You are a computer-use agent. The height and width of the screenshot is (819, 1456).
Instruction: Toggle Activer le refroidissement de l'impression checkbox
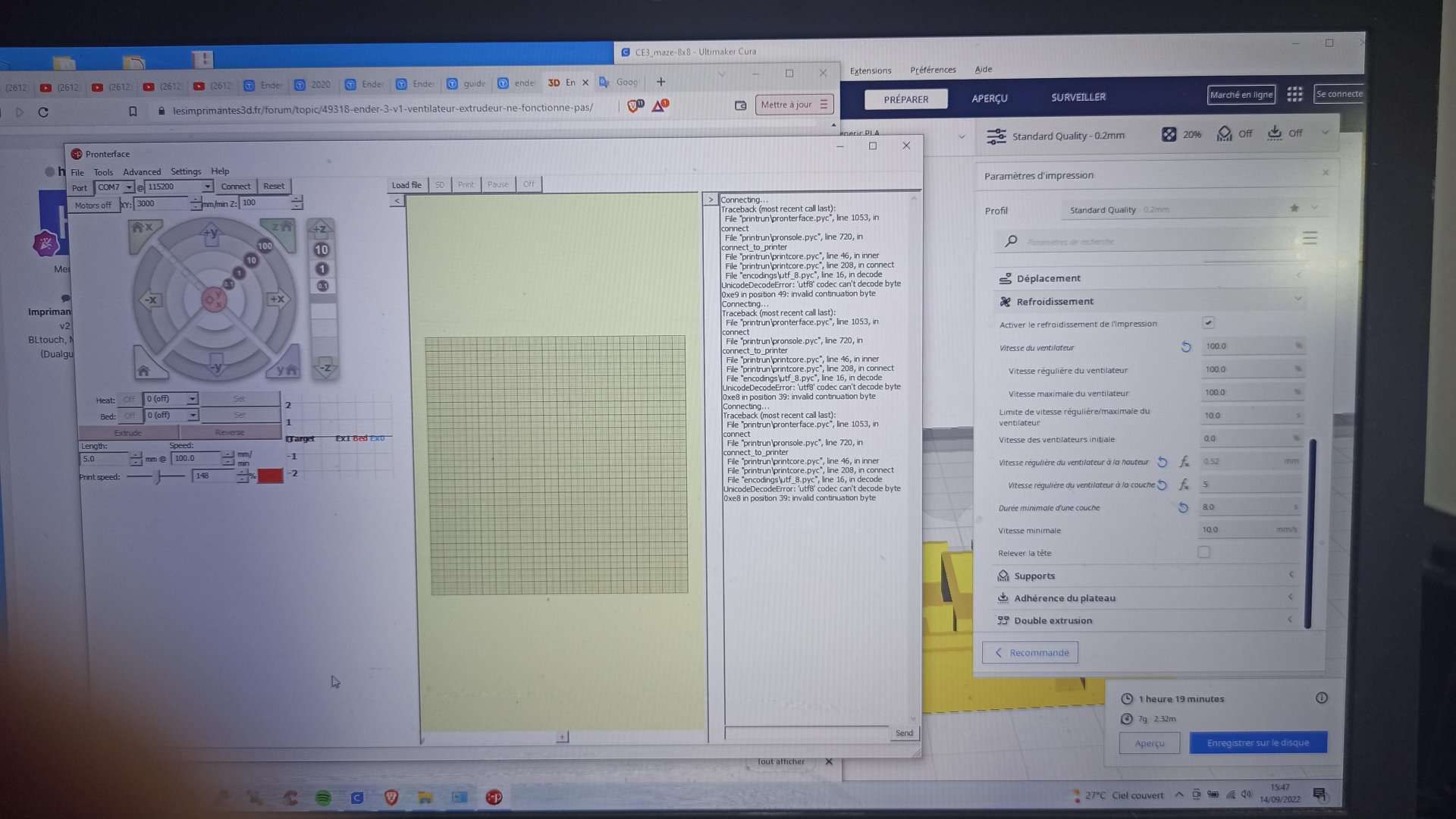[x=1208, y=323]
